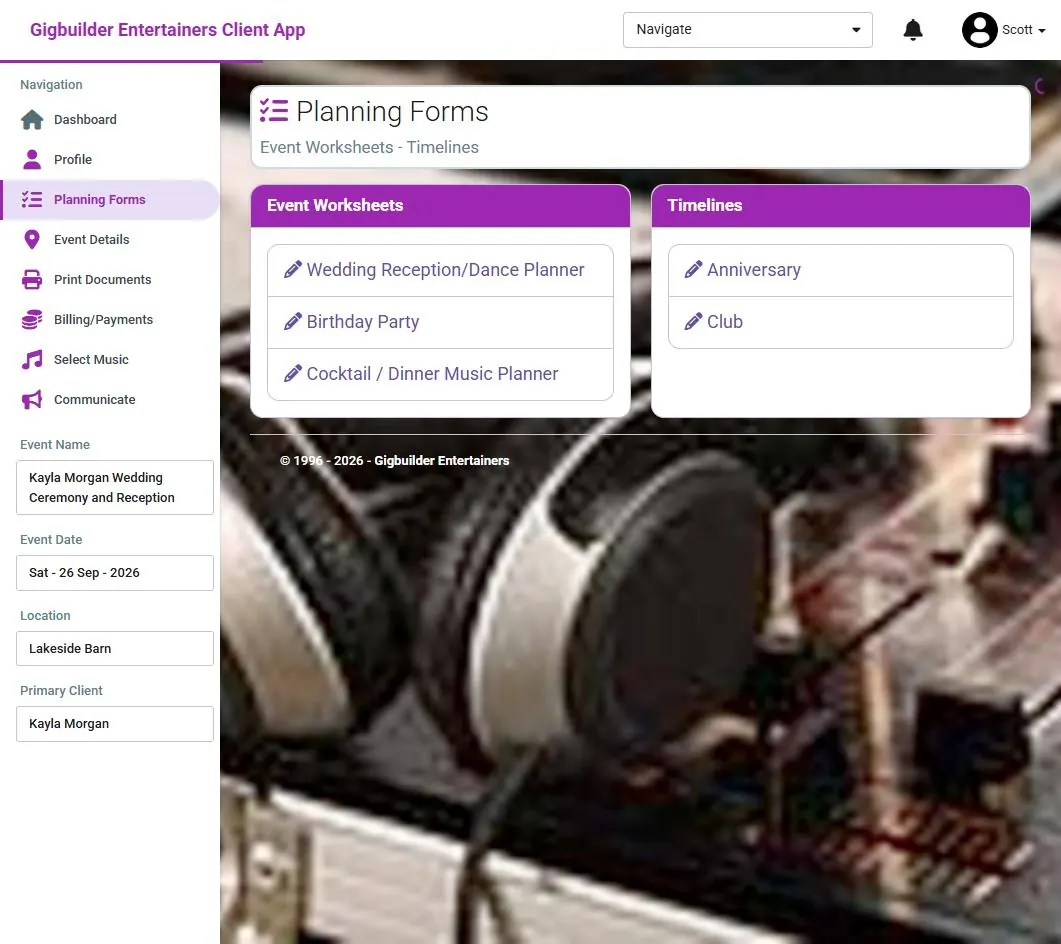
Task: Open notifications bell icon
Action: pos(913,30)
